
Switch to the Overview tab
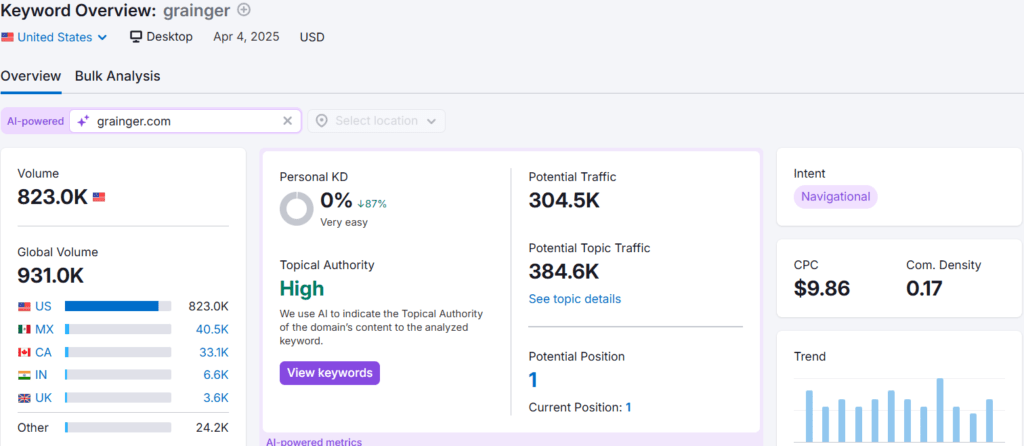click(31, 76)
